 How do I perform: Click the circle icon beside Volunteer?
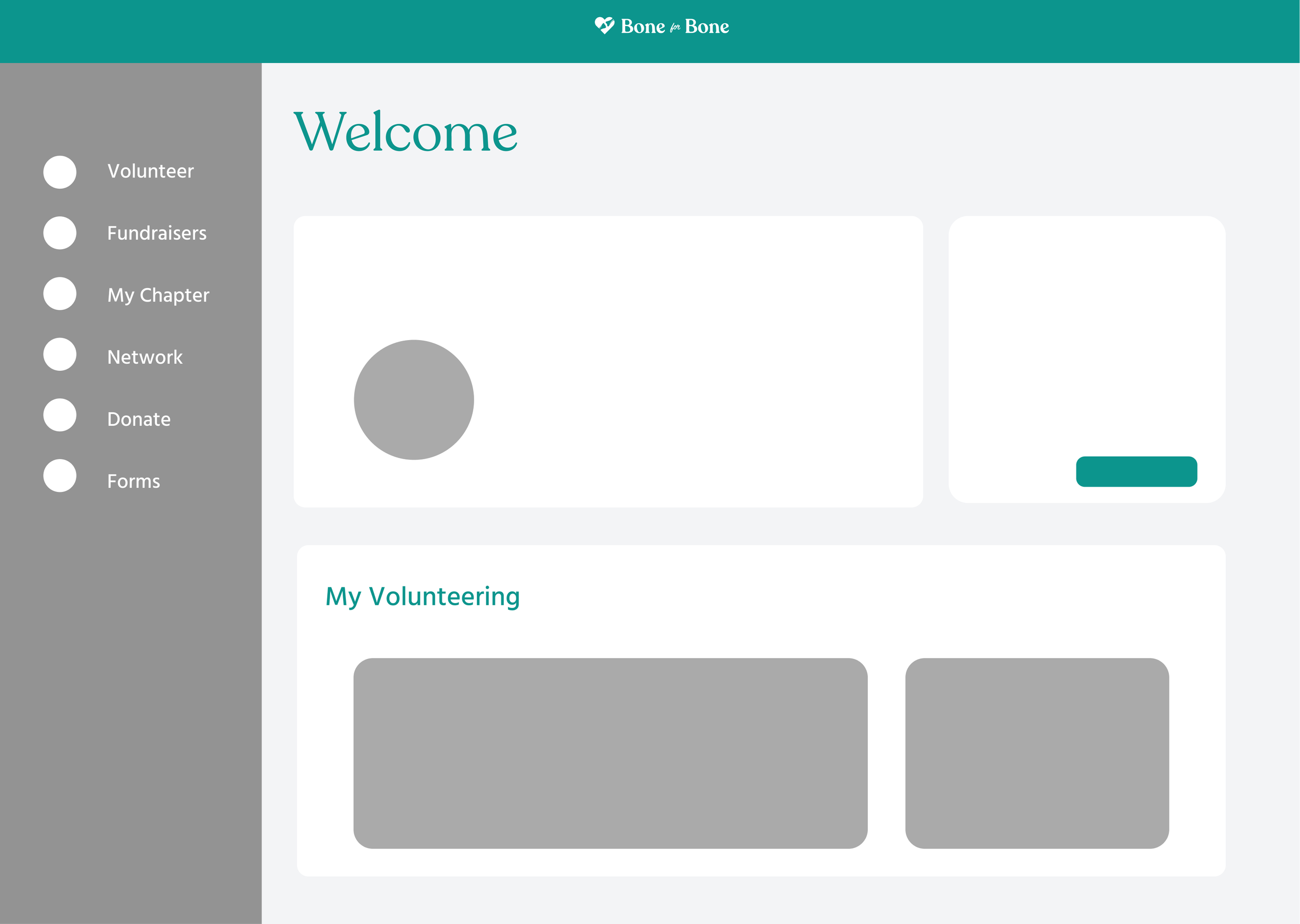(x=60, y=172)
